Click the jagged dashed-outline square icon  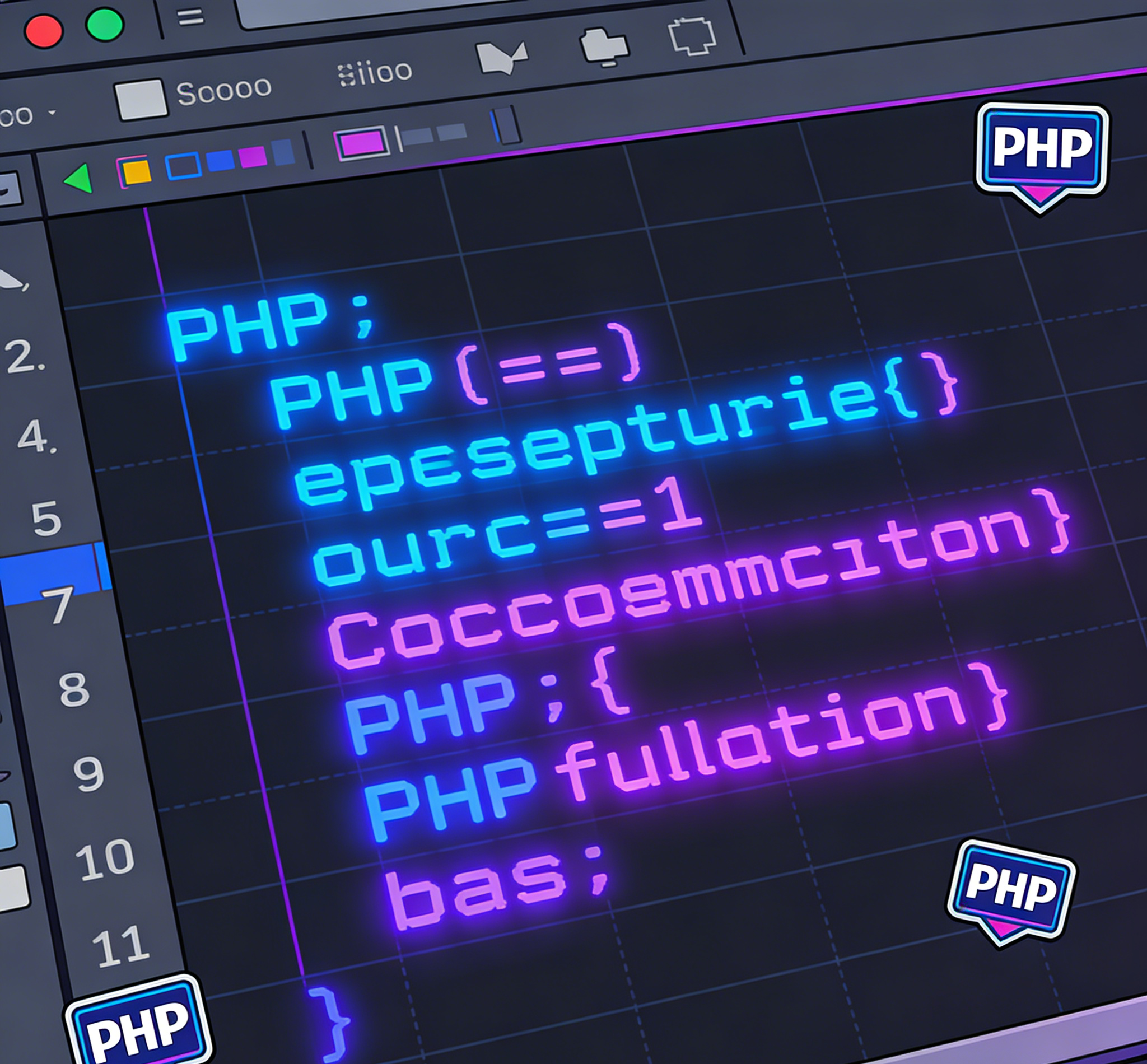click(693, 36)
